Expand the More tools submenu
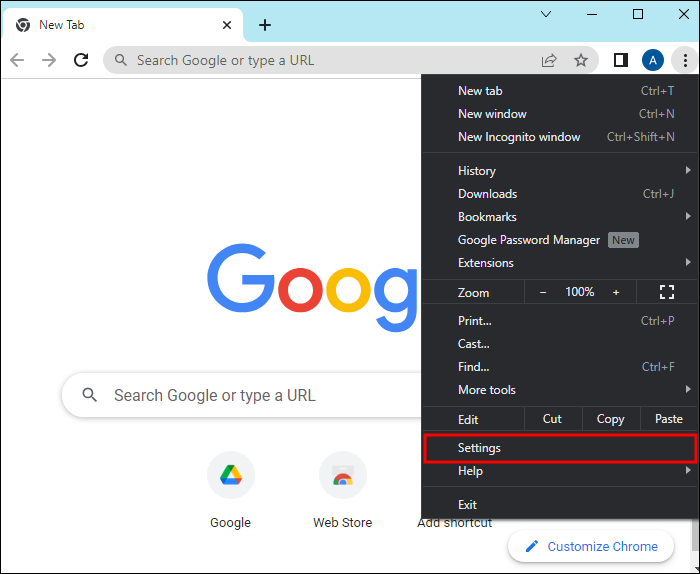The image size is (700, 574). (560, 390)
